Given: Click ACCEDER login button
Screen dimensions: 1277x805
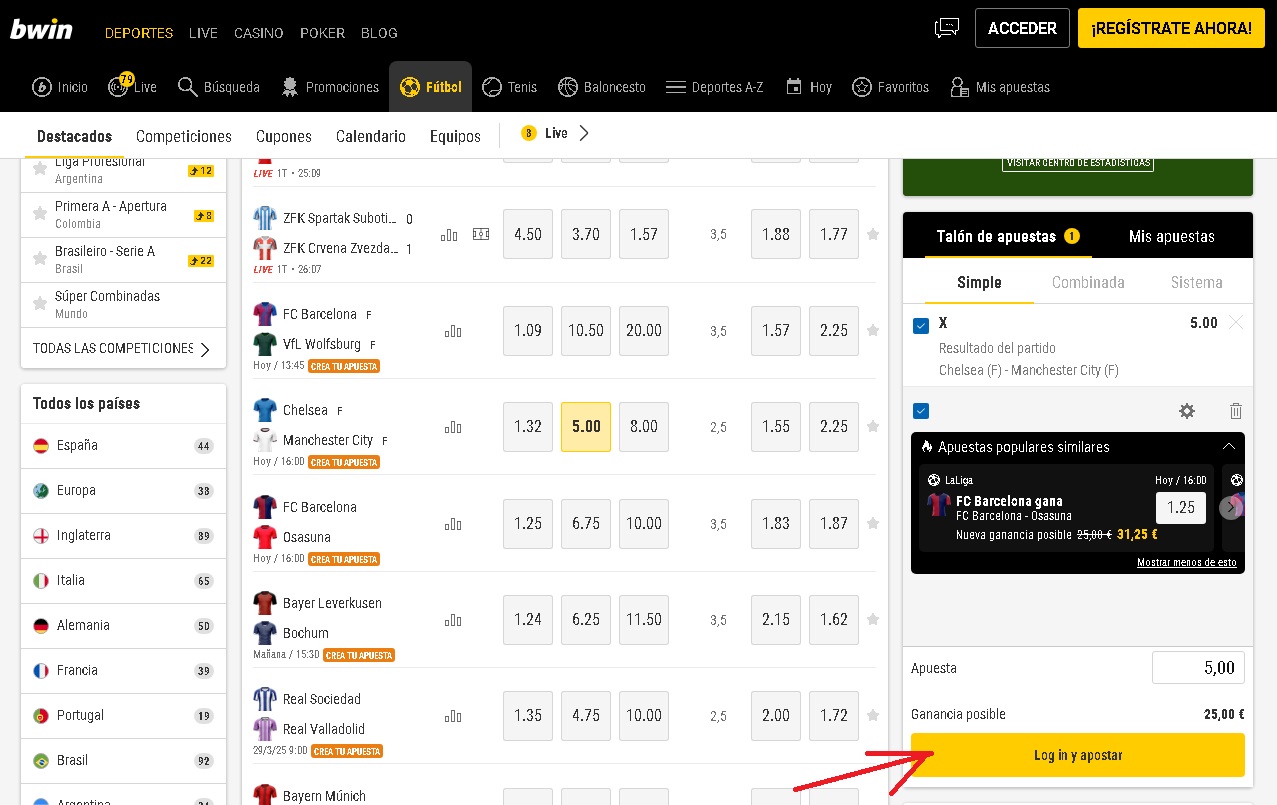Looking at the screenshot, I should coord(1022,28).
